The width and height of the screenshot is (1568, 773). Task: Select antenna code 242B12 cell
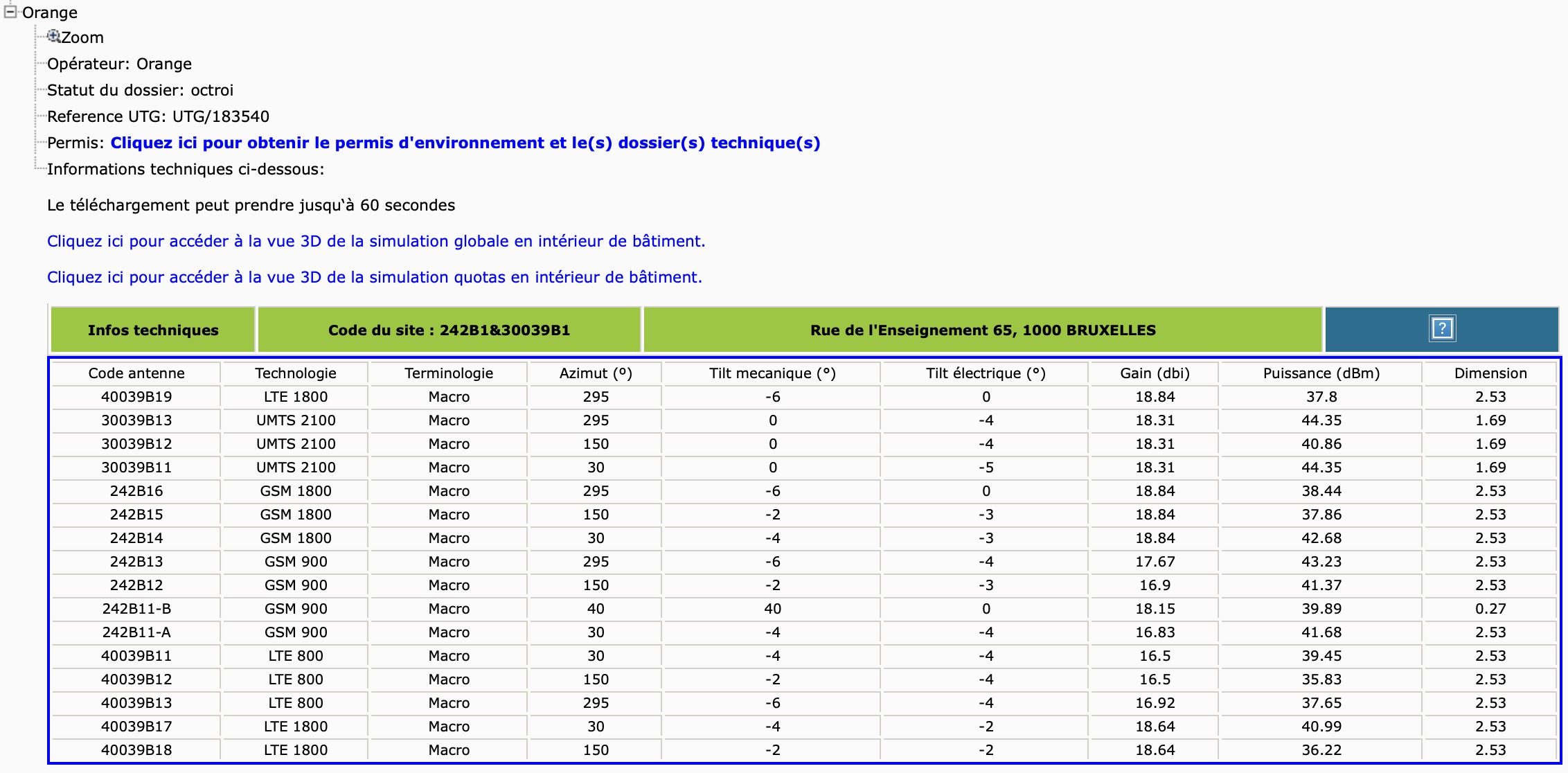coord(136,585)
